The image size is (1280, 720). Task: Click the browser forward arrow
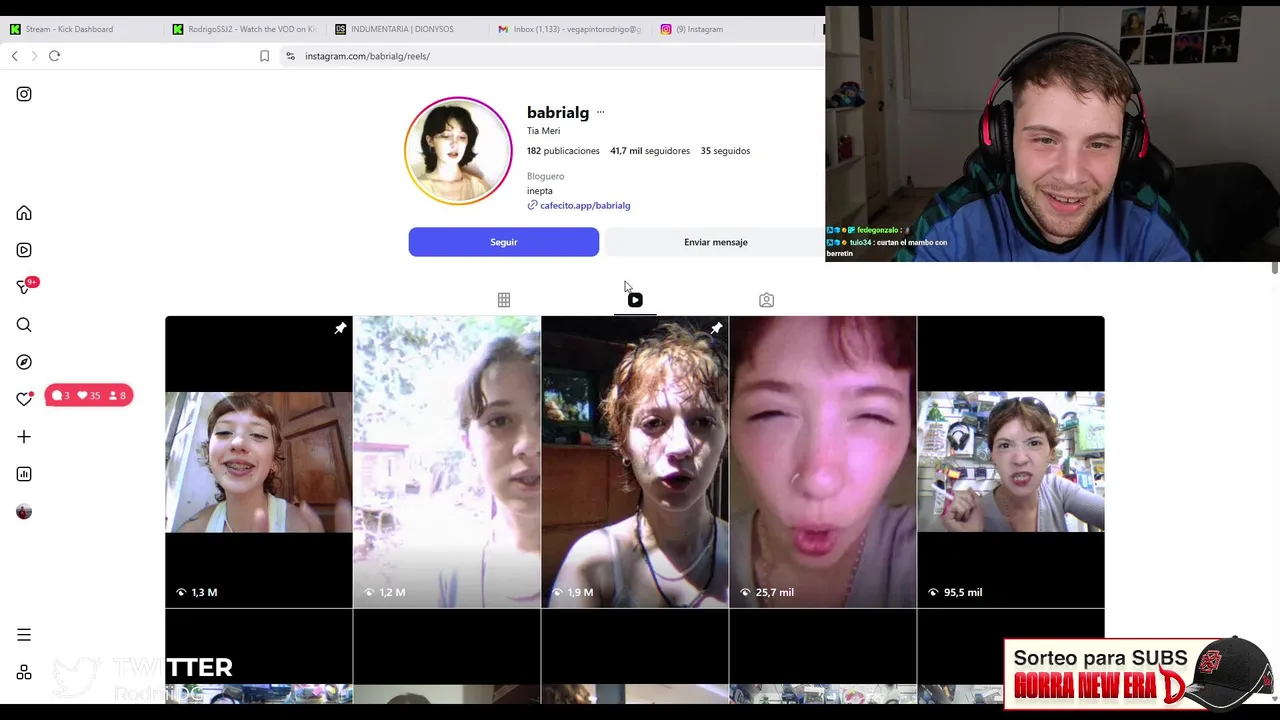[34, 56]
